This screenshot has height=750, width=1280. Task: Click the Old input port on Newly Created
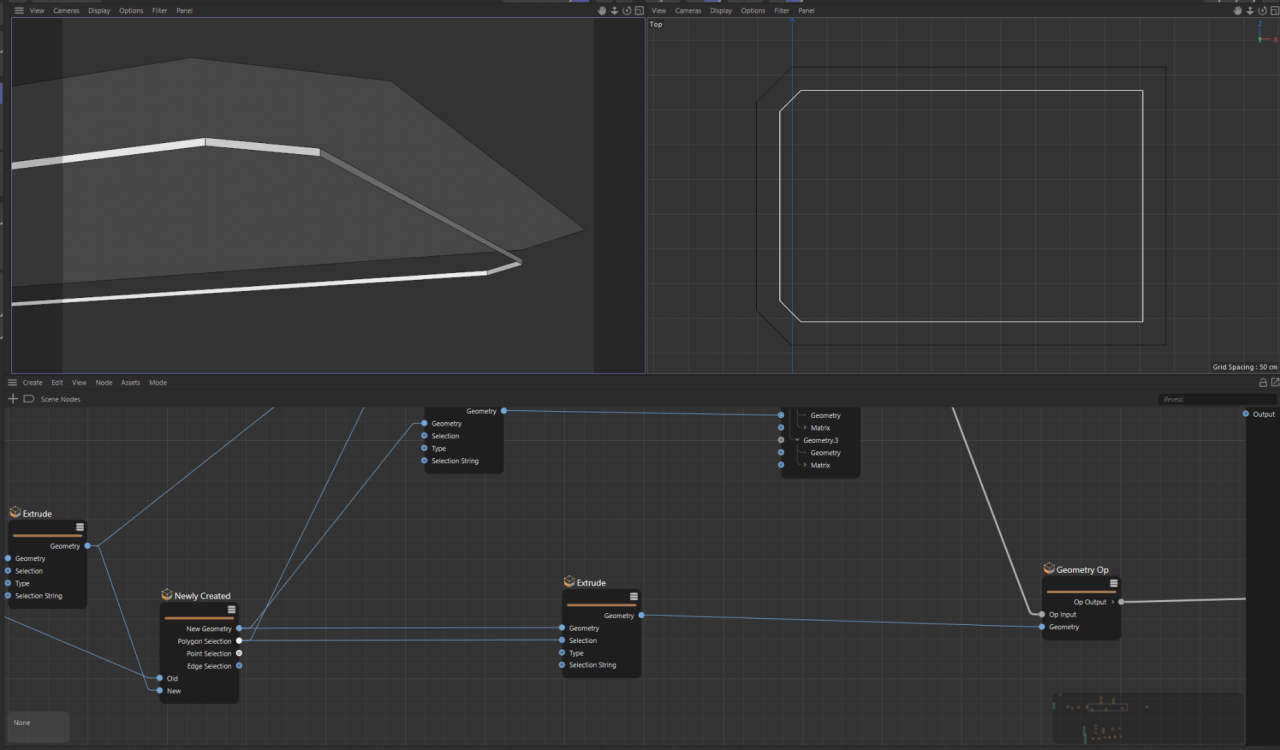point(159,678)
